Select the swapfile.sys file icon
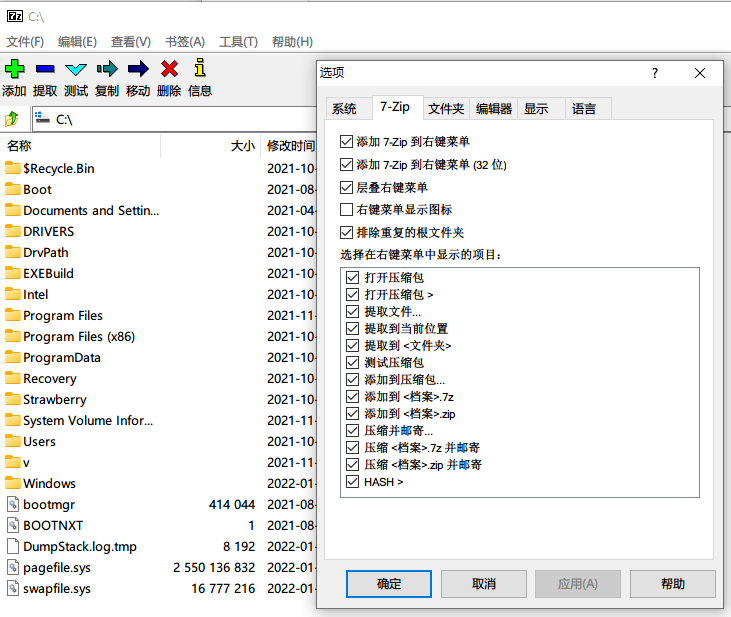This screenshot has height=617, width=731. click(13, 588)
